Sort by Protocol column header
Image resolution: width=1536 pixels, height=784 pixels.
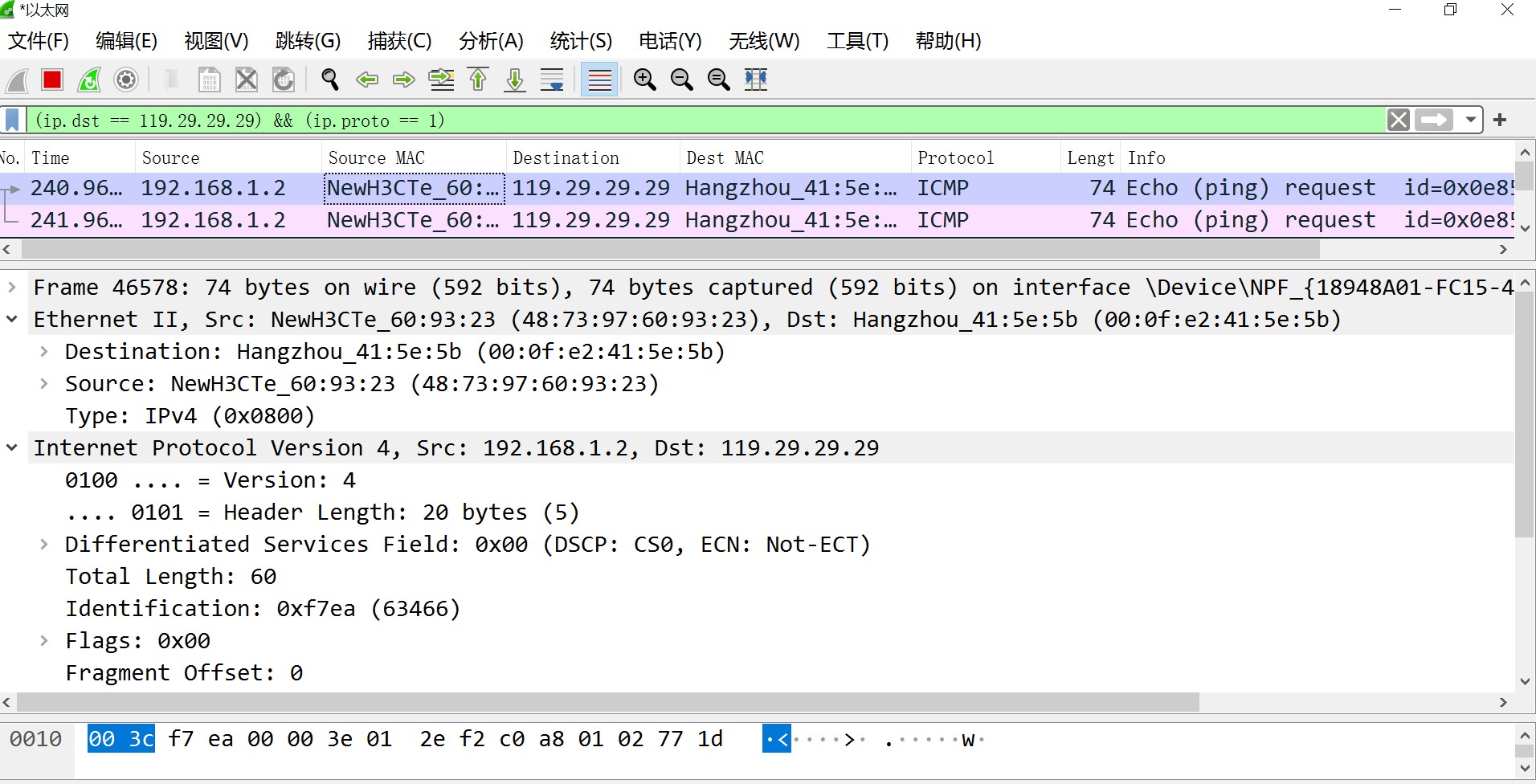click(x=987, y=158)
